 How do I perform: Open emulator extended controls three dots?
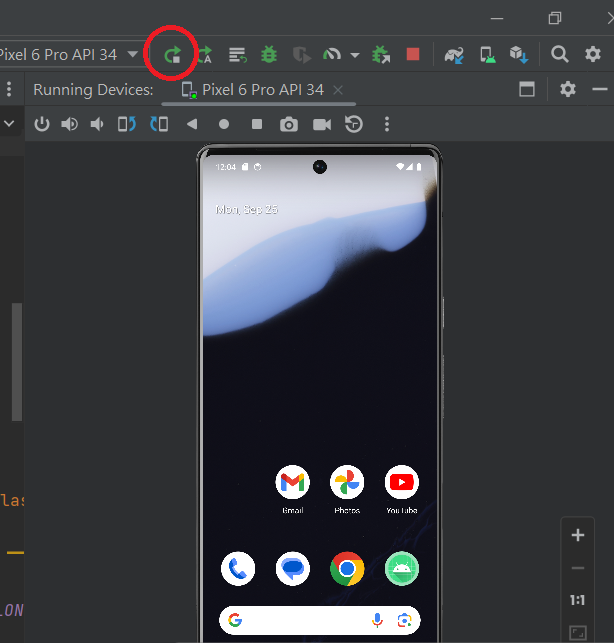point(387,124)
